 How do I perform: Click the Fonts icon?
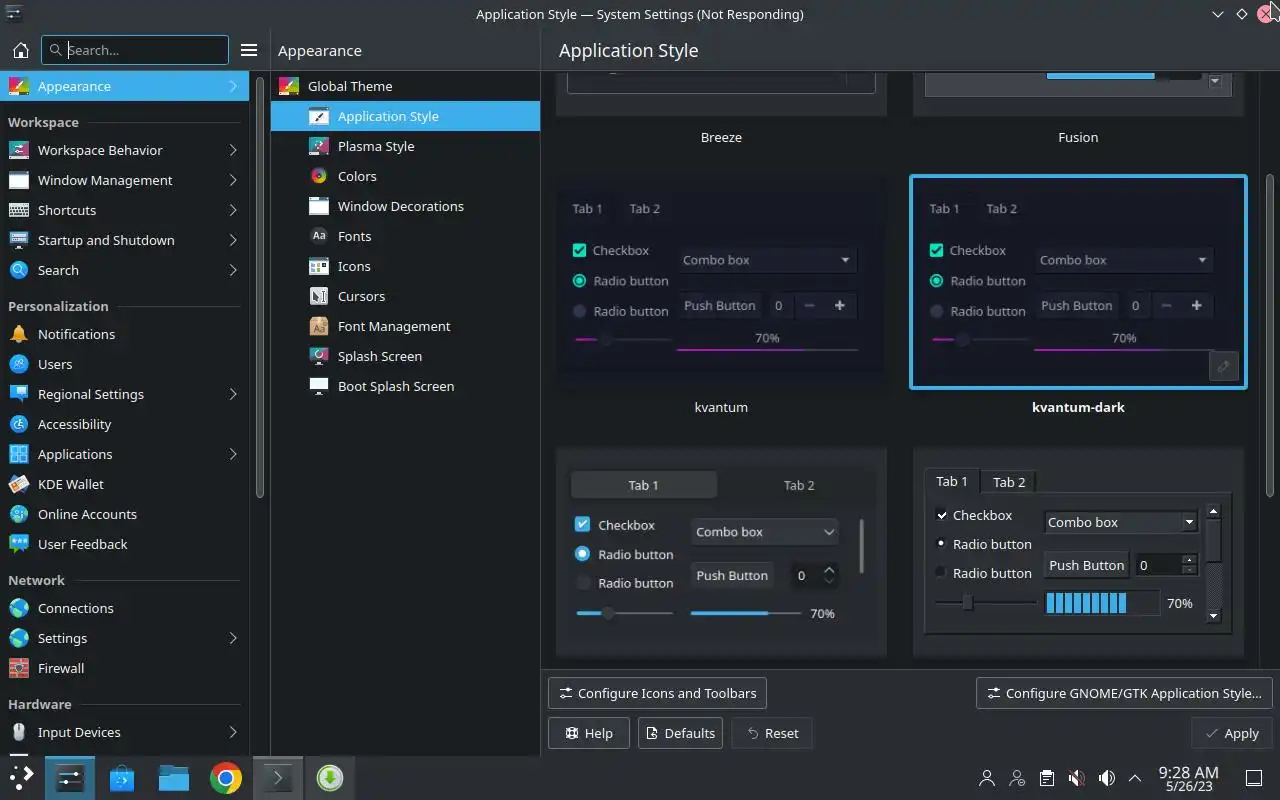click(319, 236)
